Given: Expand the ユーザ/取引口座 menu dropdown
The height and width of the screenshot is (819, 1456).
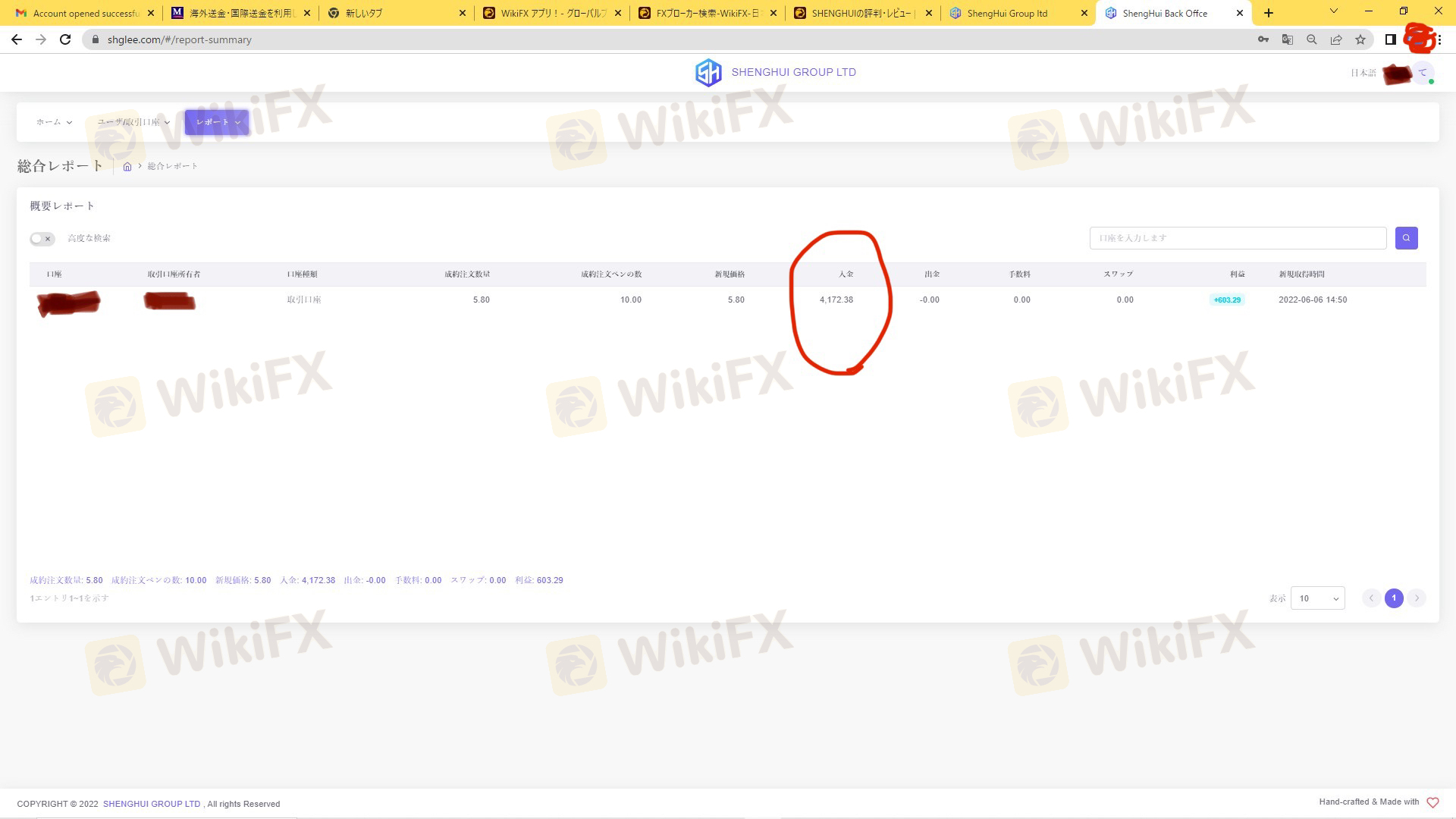Looking at the screenshot, I should pyautogui.click(x=133, y=122).
